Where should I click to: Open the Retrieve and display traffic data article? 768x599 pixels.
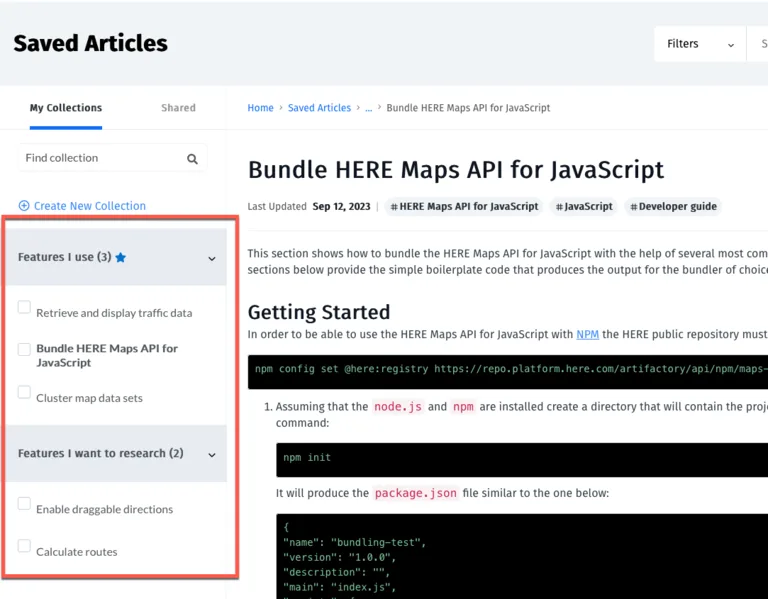[114, 313]
